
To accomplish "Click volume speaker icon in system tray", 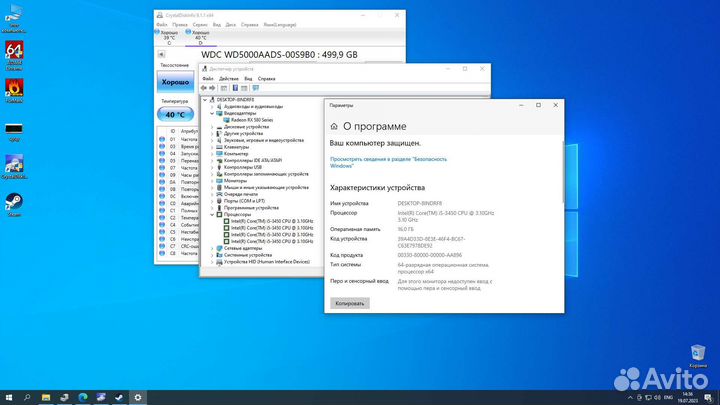I will pyautogui.click(x=657, y=398).
